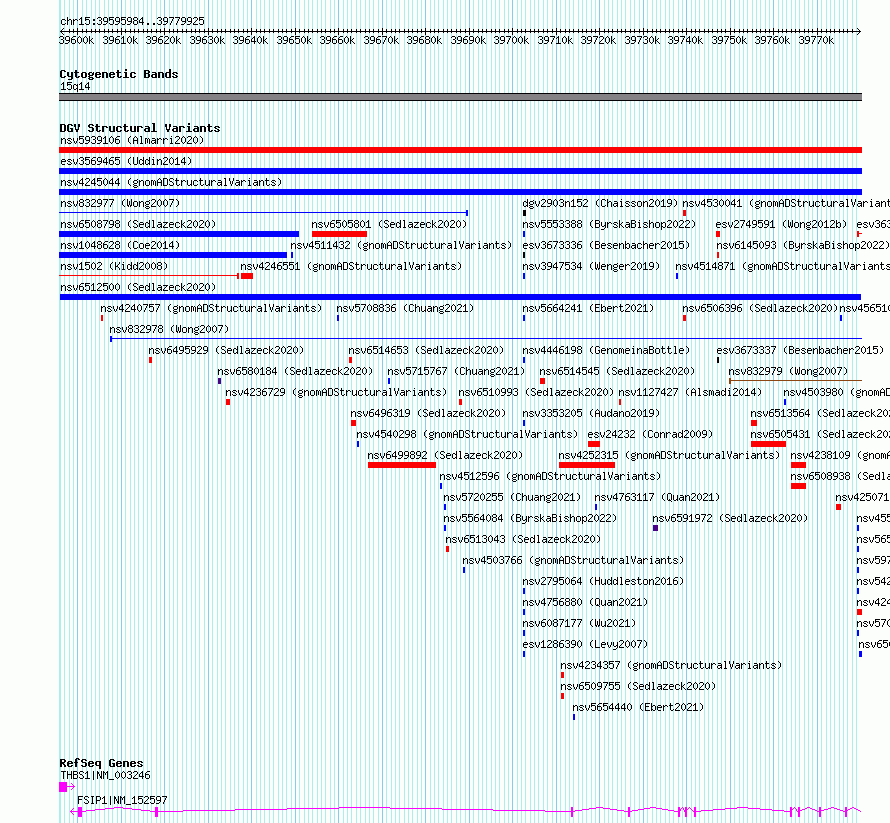Image resolution: width=890 pixels, height=823 pixels.
Task: Click the THBS1|NM_003246 gene label
Action: [x=105, y=775]
